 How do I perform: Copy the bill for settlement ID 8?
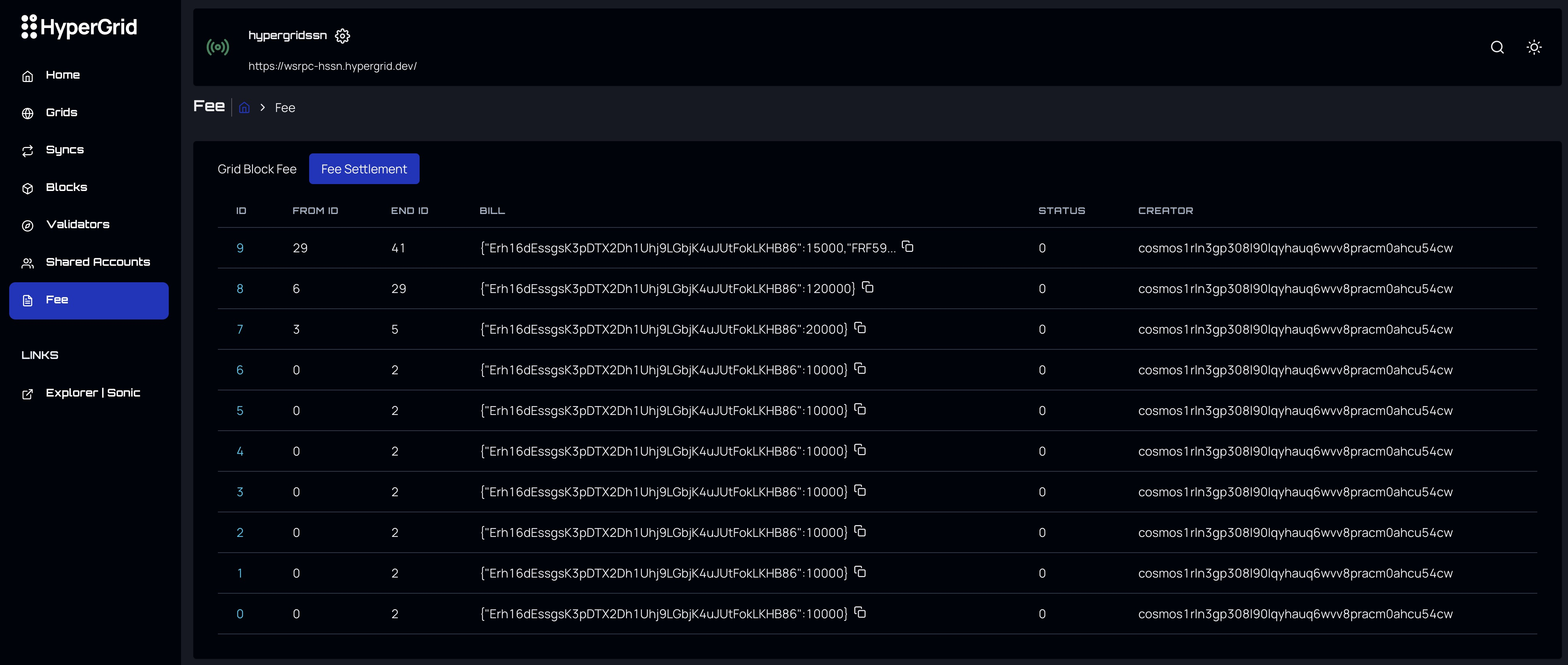pos(868,287)
